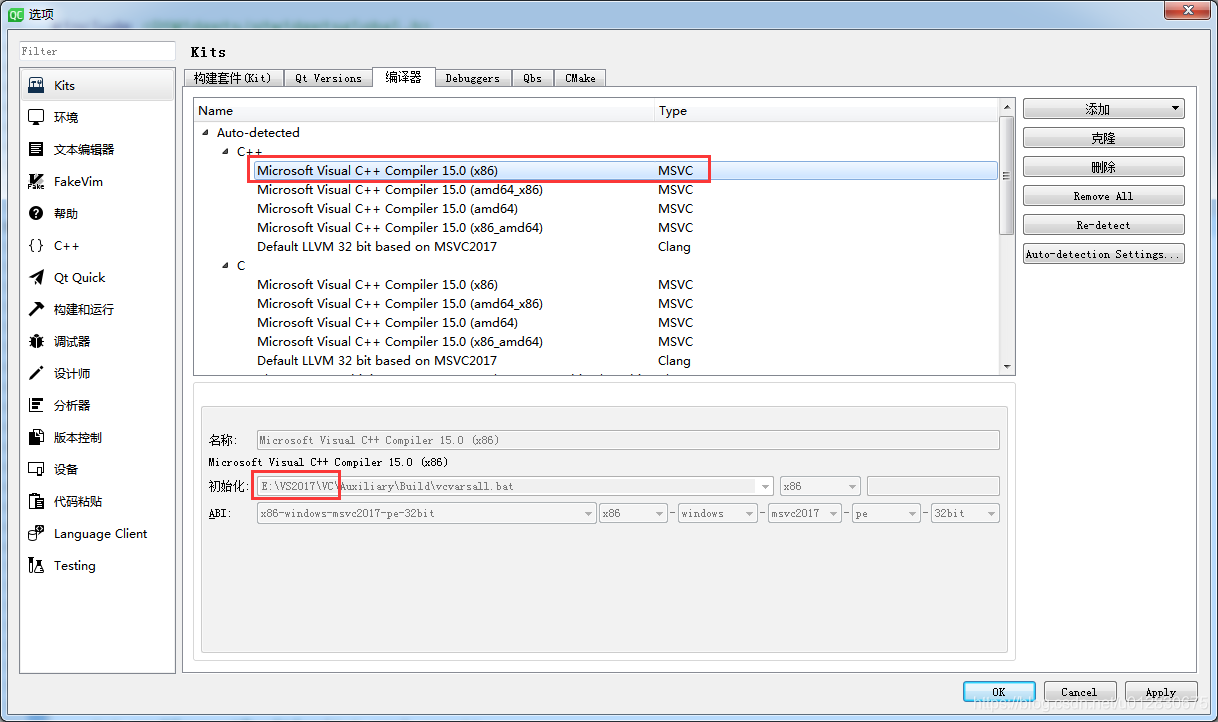The width and height of the screenshot is (1218, 722).
Task: Select the Kits icon in sidebar
Action: click(36, 85)
